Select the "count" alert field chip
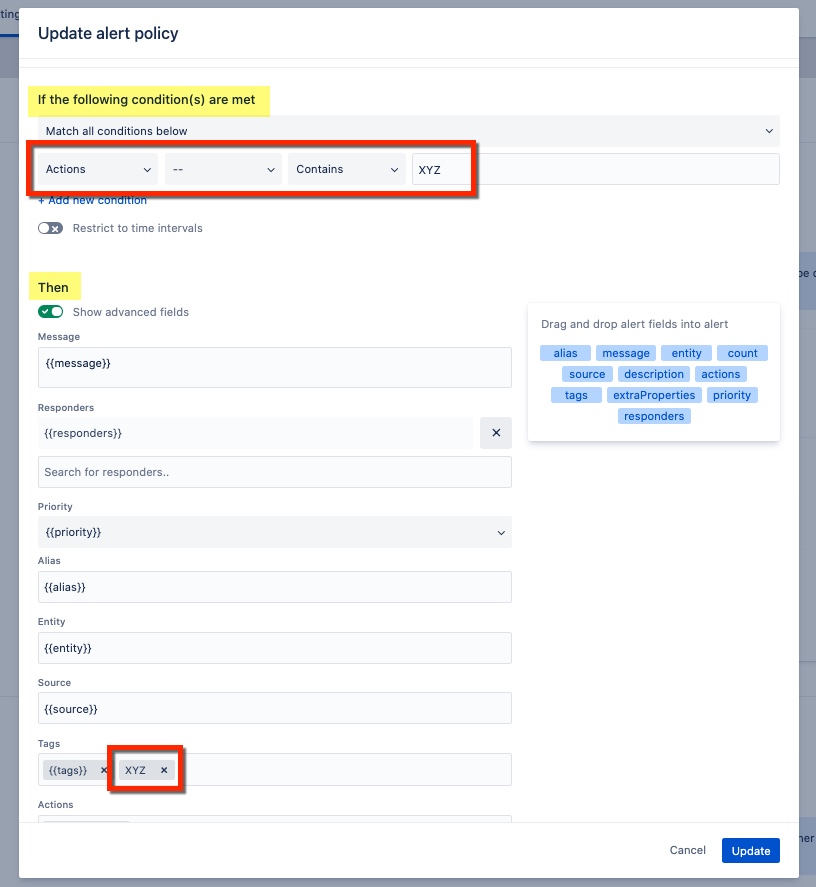The image size is (816, 887). point(742,353)
